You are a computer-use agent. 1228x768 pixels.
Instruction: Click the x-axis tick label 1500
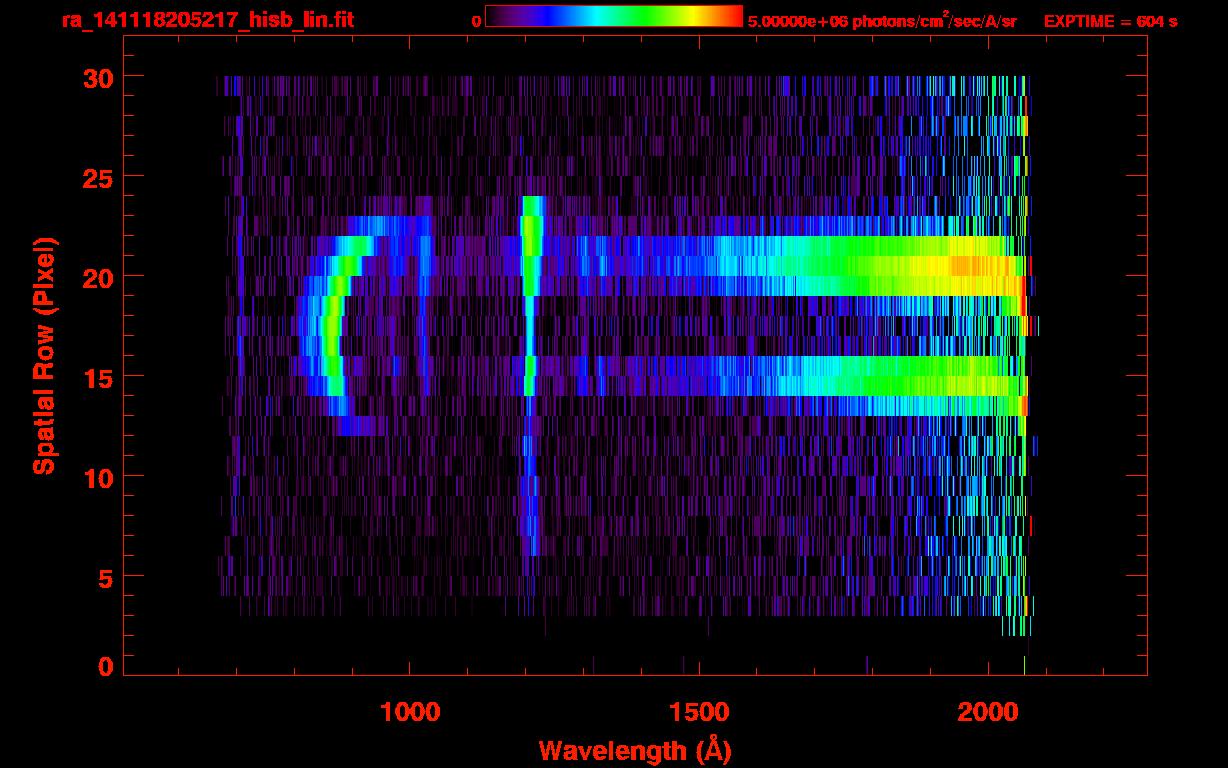coord(698,711)
